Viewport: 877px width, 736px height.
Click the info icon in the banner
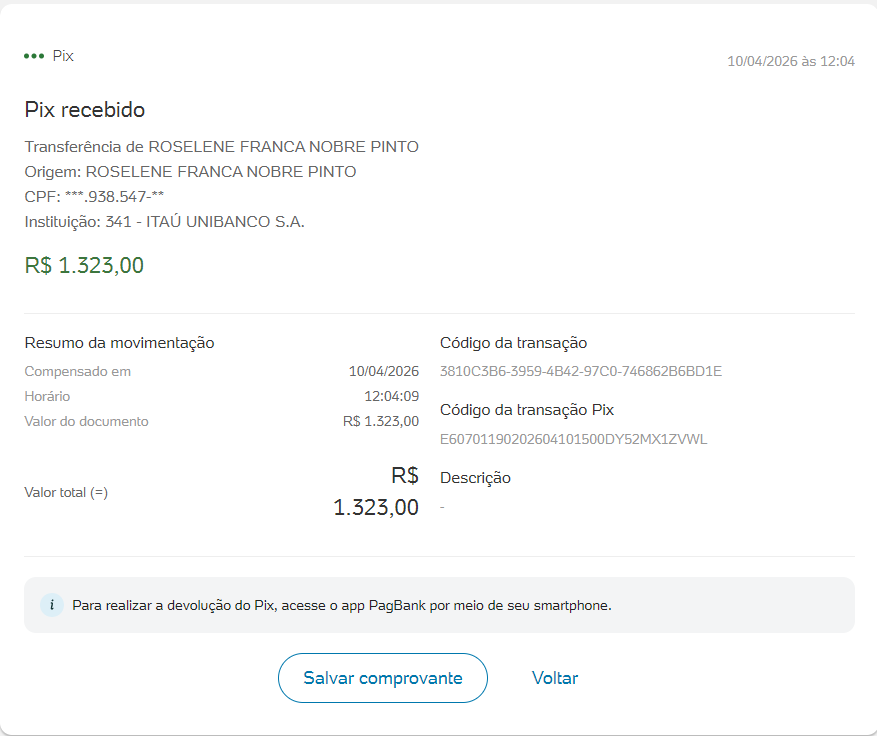click(51, 605)
